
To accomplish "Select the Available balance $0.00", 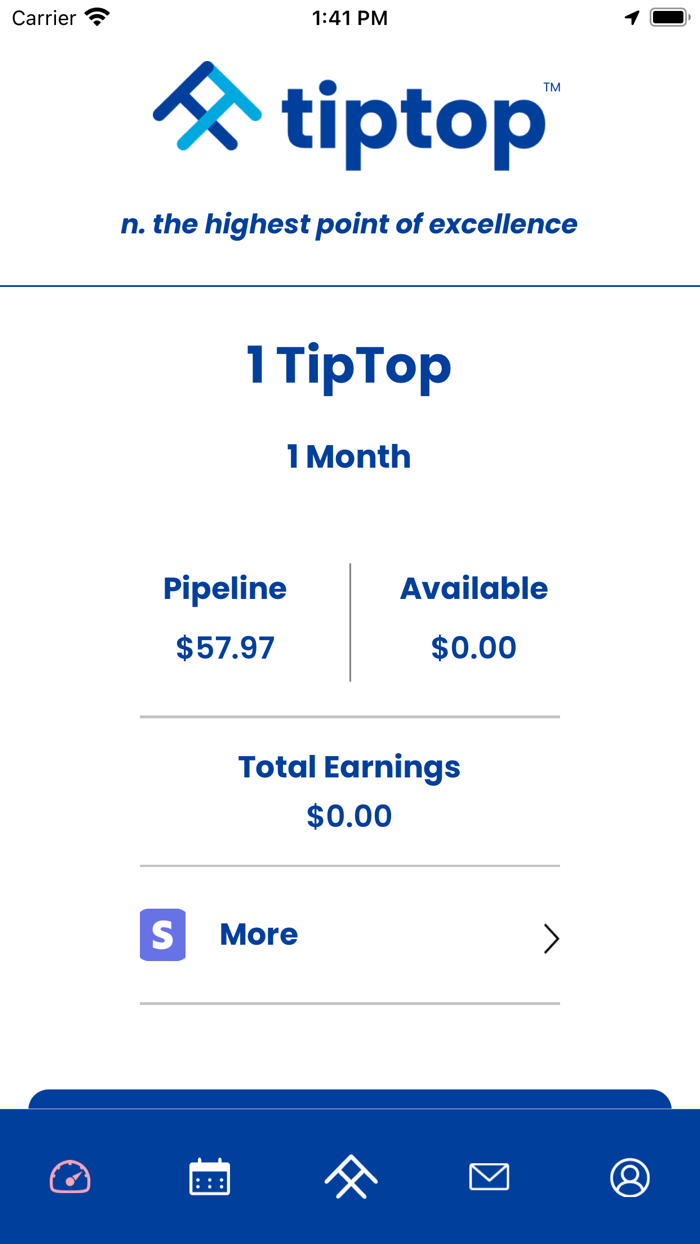I will (474, 648).
